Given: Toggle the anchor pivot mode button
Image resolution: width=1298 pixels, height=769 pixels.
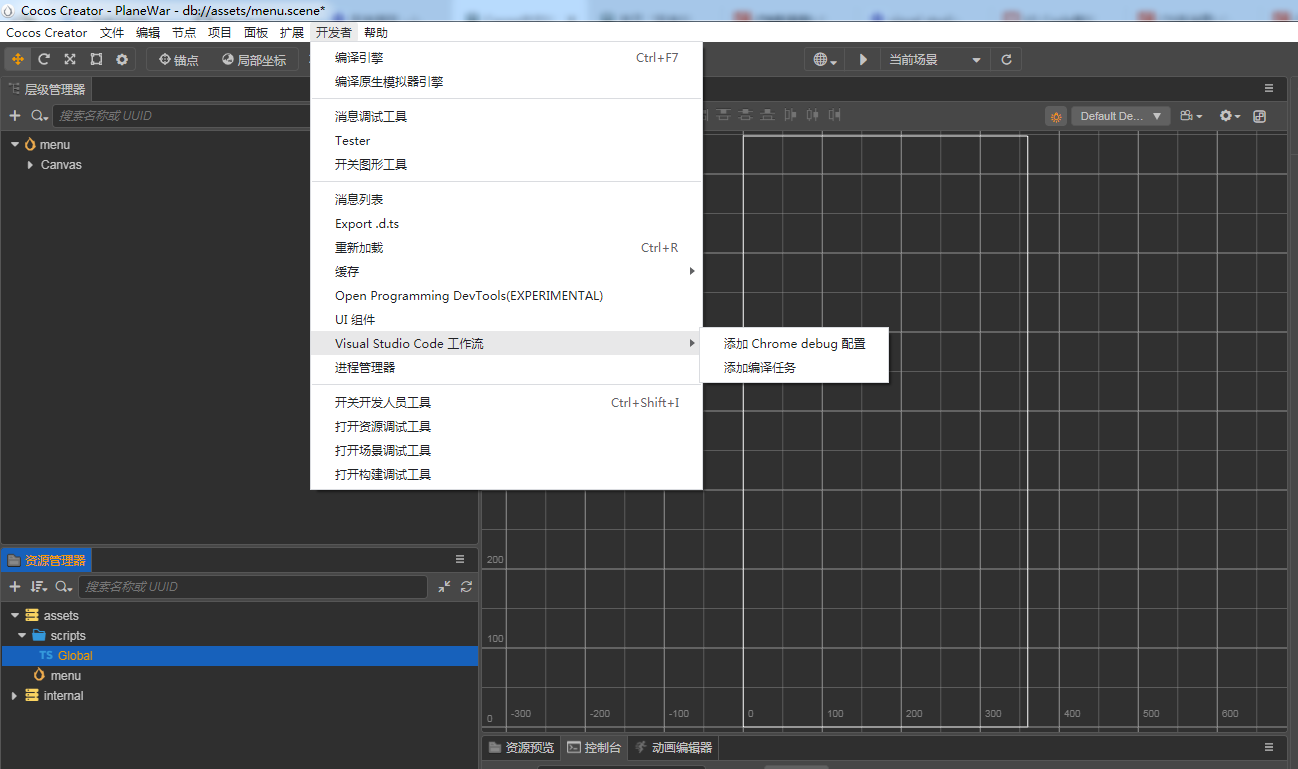Looking at the screenshot, I should (179, 60).
